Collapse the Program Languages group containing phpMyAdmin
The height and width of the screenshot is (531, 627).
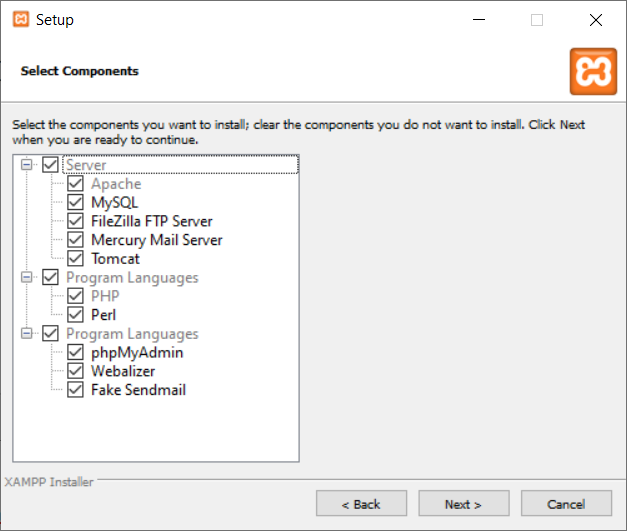(26, 333)
